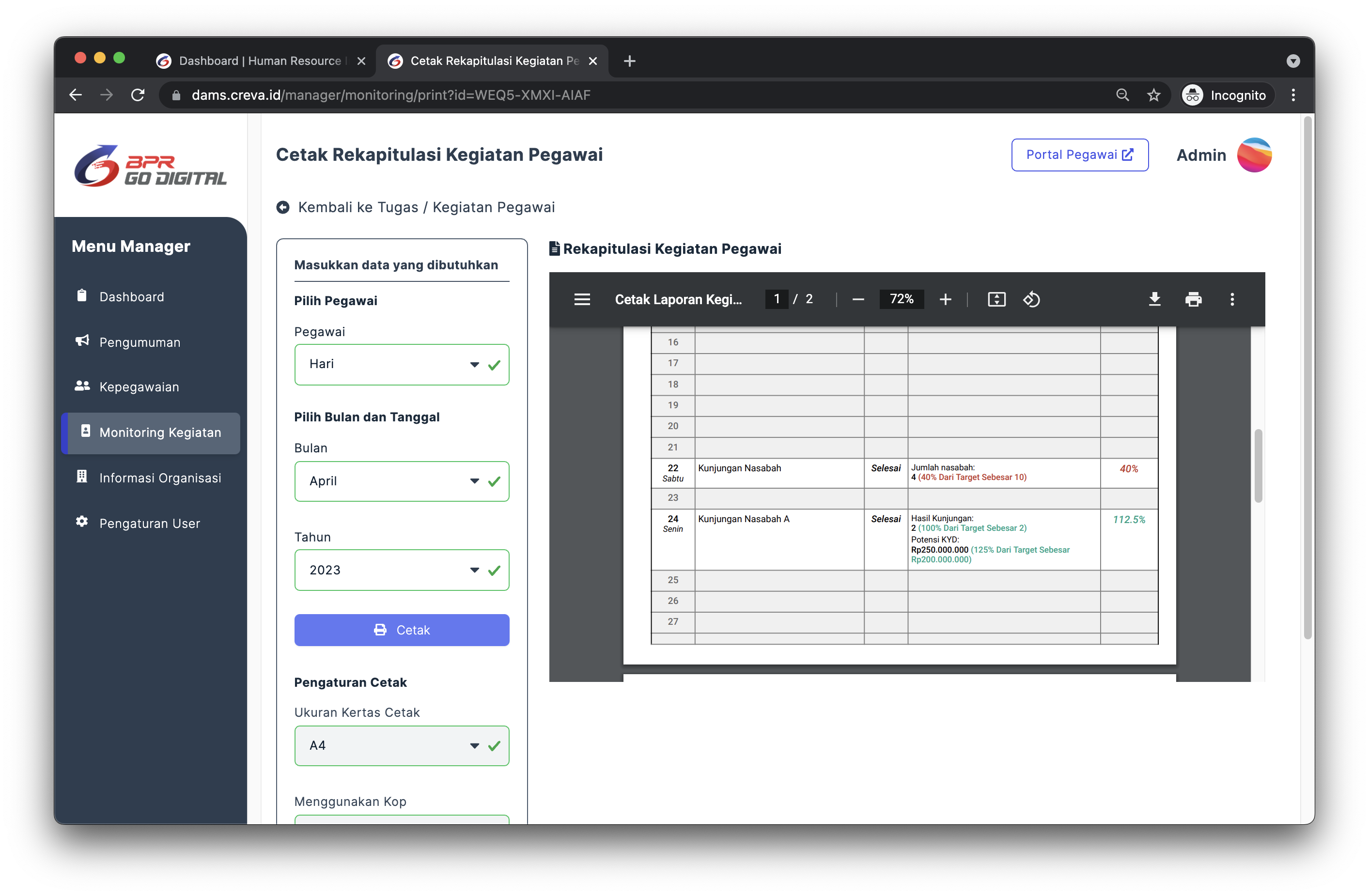The image size is (1369, 896).
Task: Click the 112.5% achievement value
Action: pyautogui.click(x=1129, y=519)
